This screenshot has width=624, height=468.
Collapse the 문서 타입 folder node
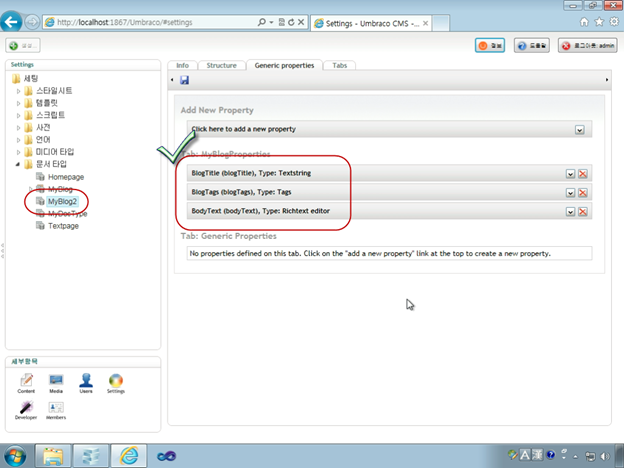tap(18, 164)
